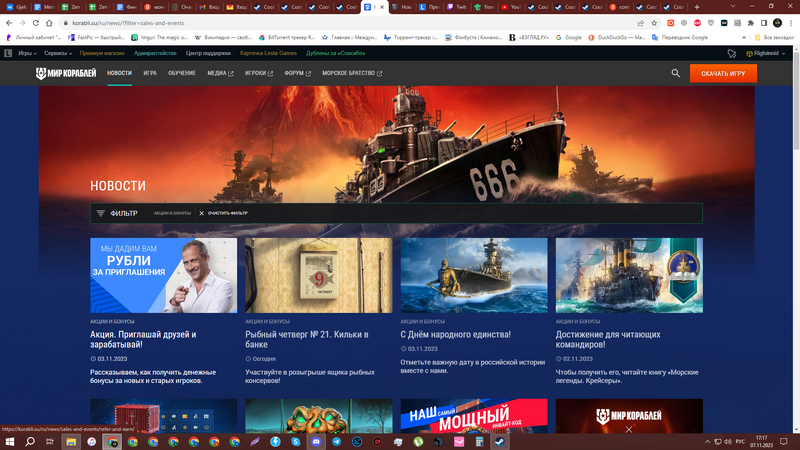Screen dimensions: 800x450
Task: Switch to the Twitch browser tab
Action: (456, 7)
